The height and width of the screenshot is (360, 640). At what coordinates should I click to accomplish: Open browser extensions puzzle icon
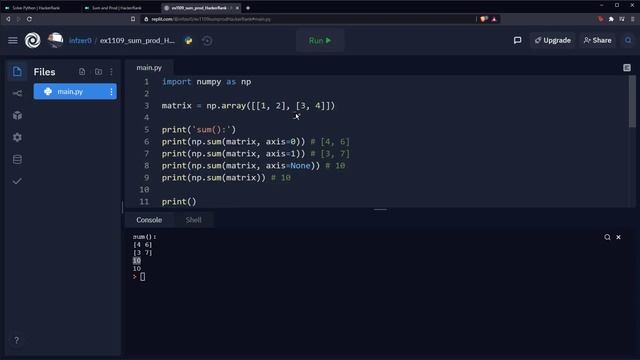click(x=611, y=19)
